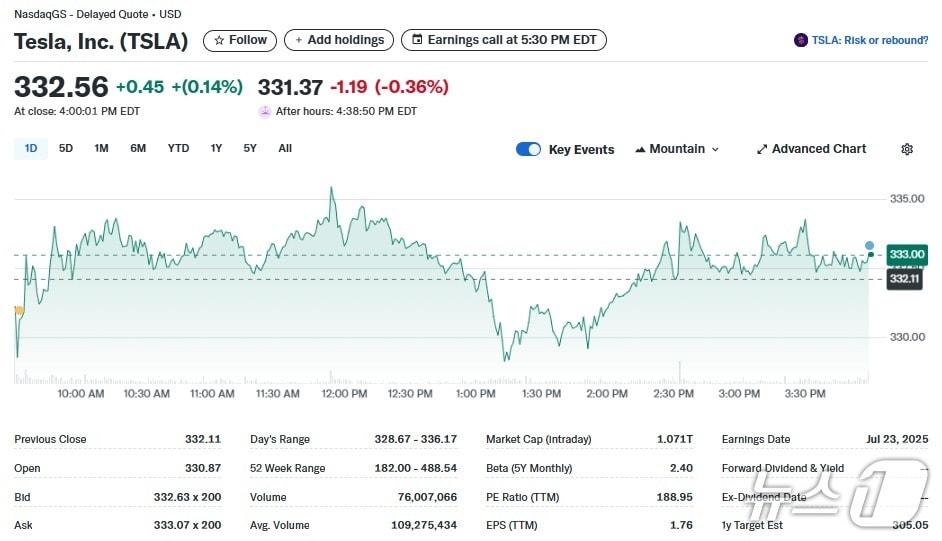
Task: Toggle the Key Events switch
Action: (x=528, y=149)
